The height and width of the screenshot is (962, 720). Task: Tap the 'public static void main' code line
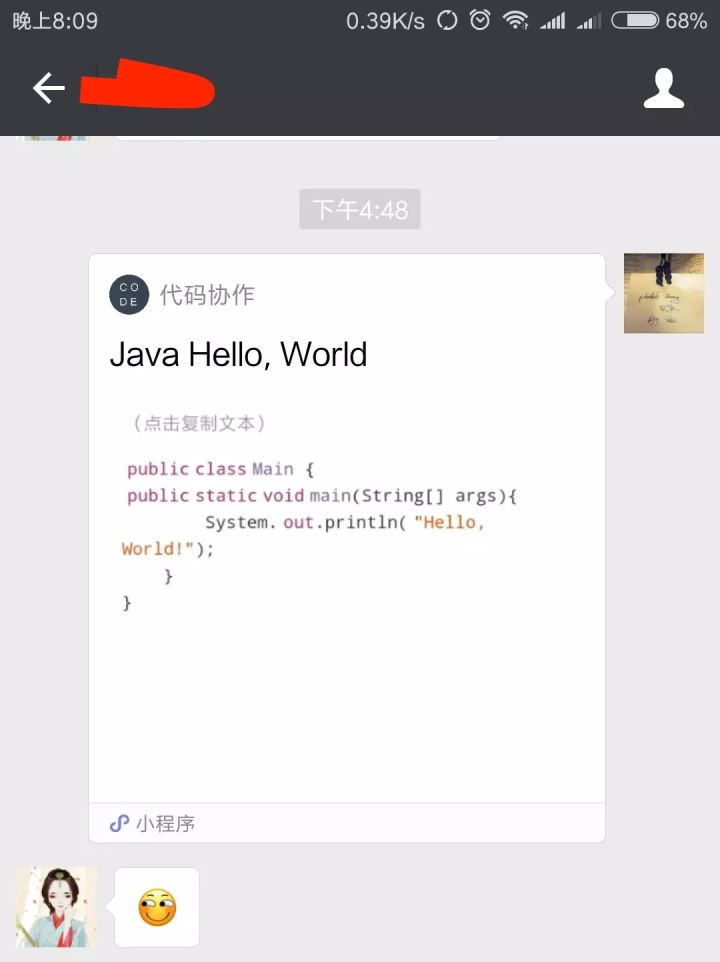tap(322, 496)
